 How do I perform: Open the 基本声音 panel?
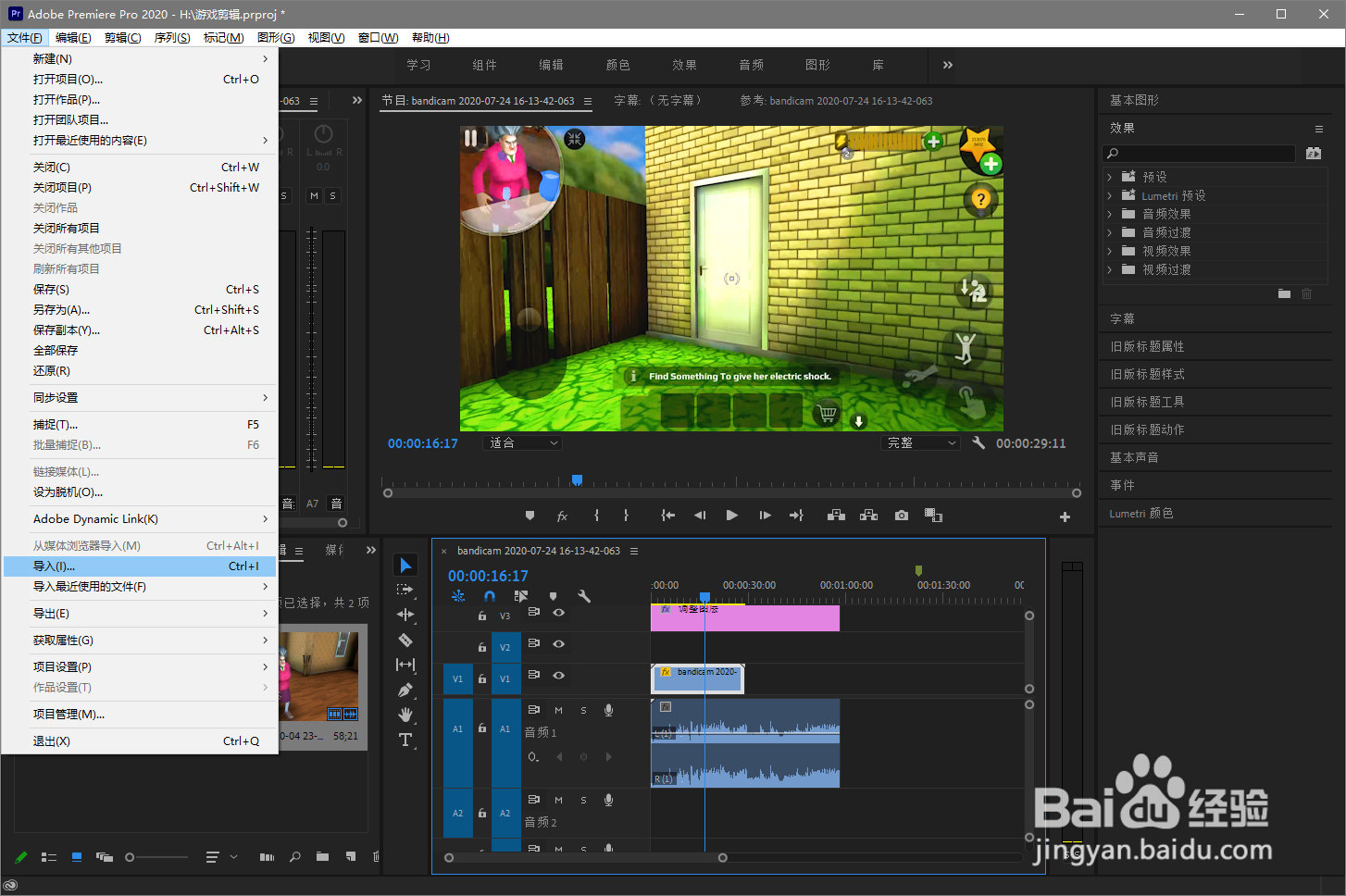tap(1134, 457)
